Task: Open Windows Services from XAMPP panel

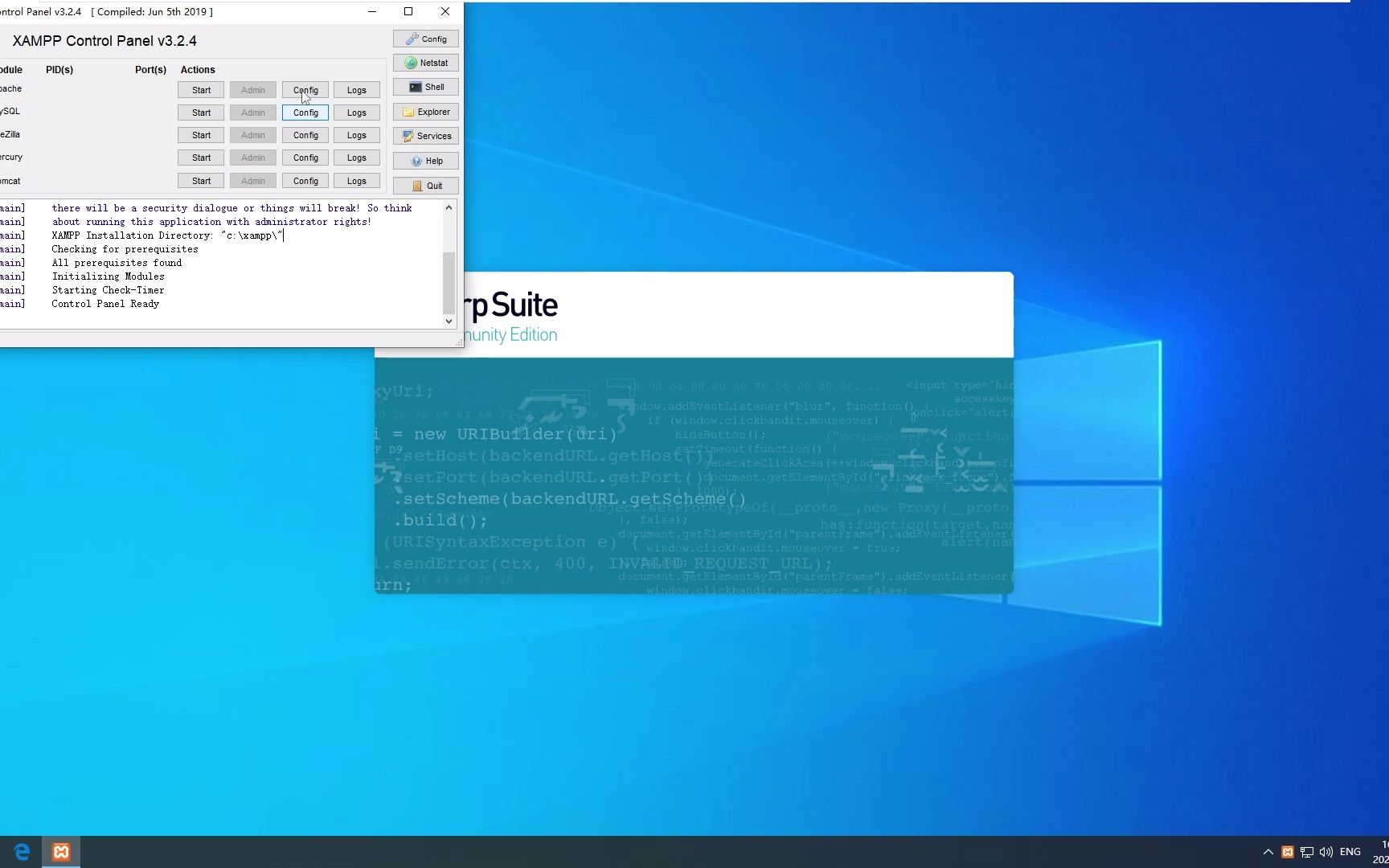Action: point(425,136)
